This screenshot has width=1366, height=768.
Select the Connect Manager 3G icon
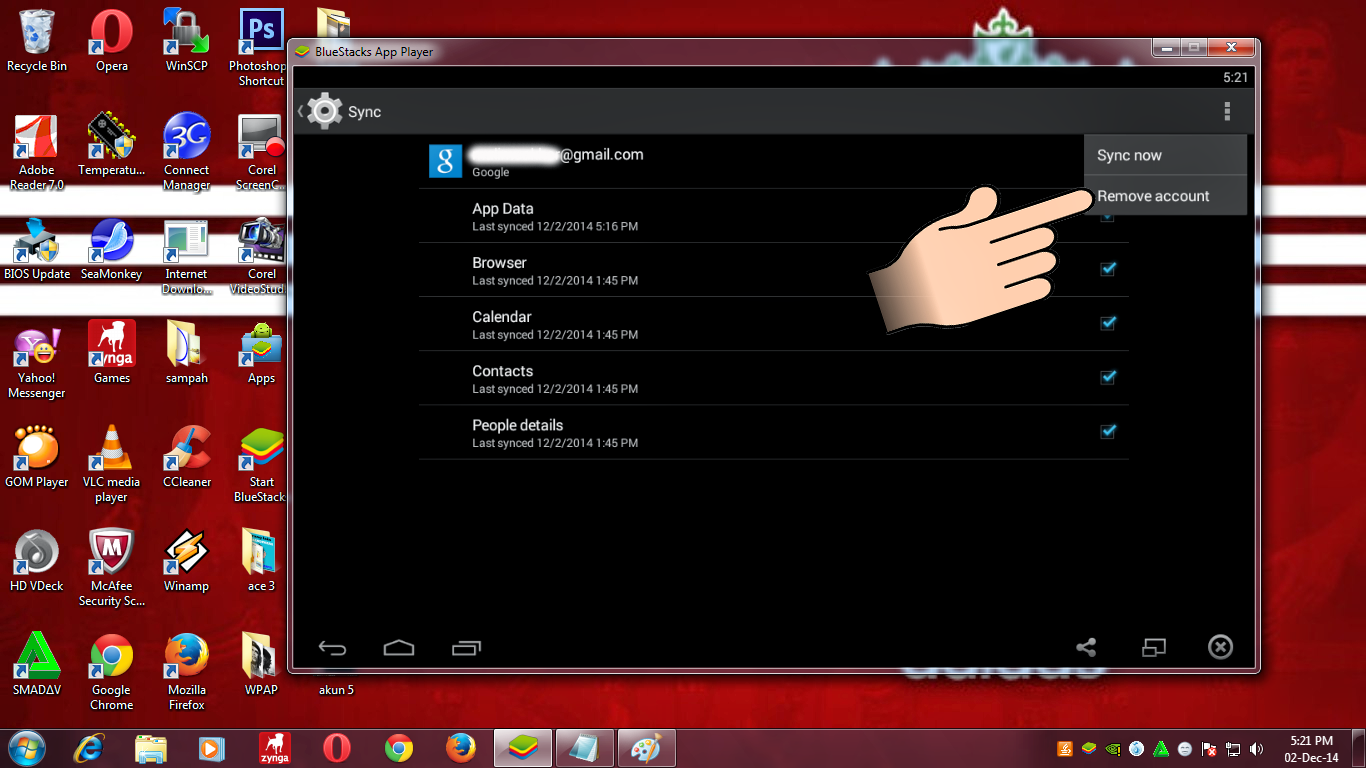[x=186, y=152]
